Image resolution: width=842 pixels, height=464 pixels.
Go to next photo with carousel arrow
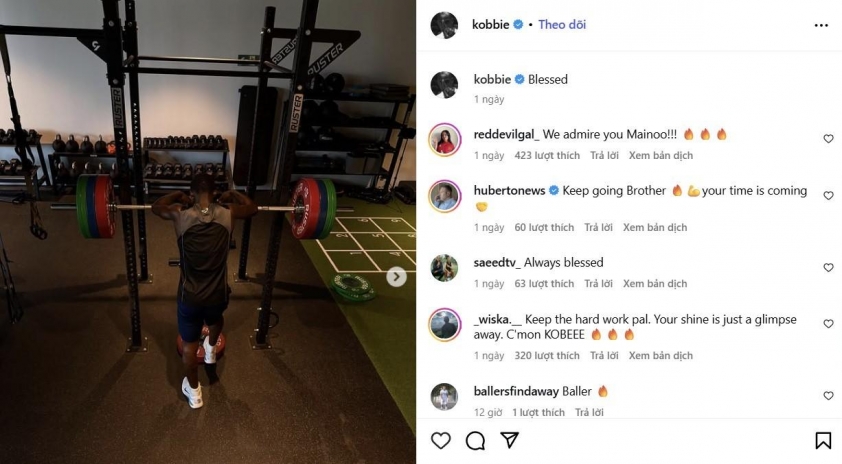tap(396, 277)
